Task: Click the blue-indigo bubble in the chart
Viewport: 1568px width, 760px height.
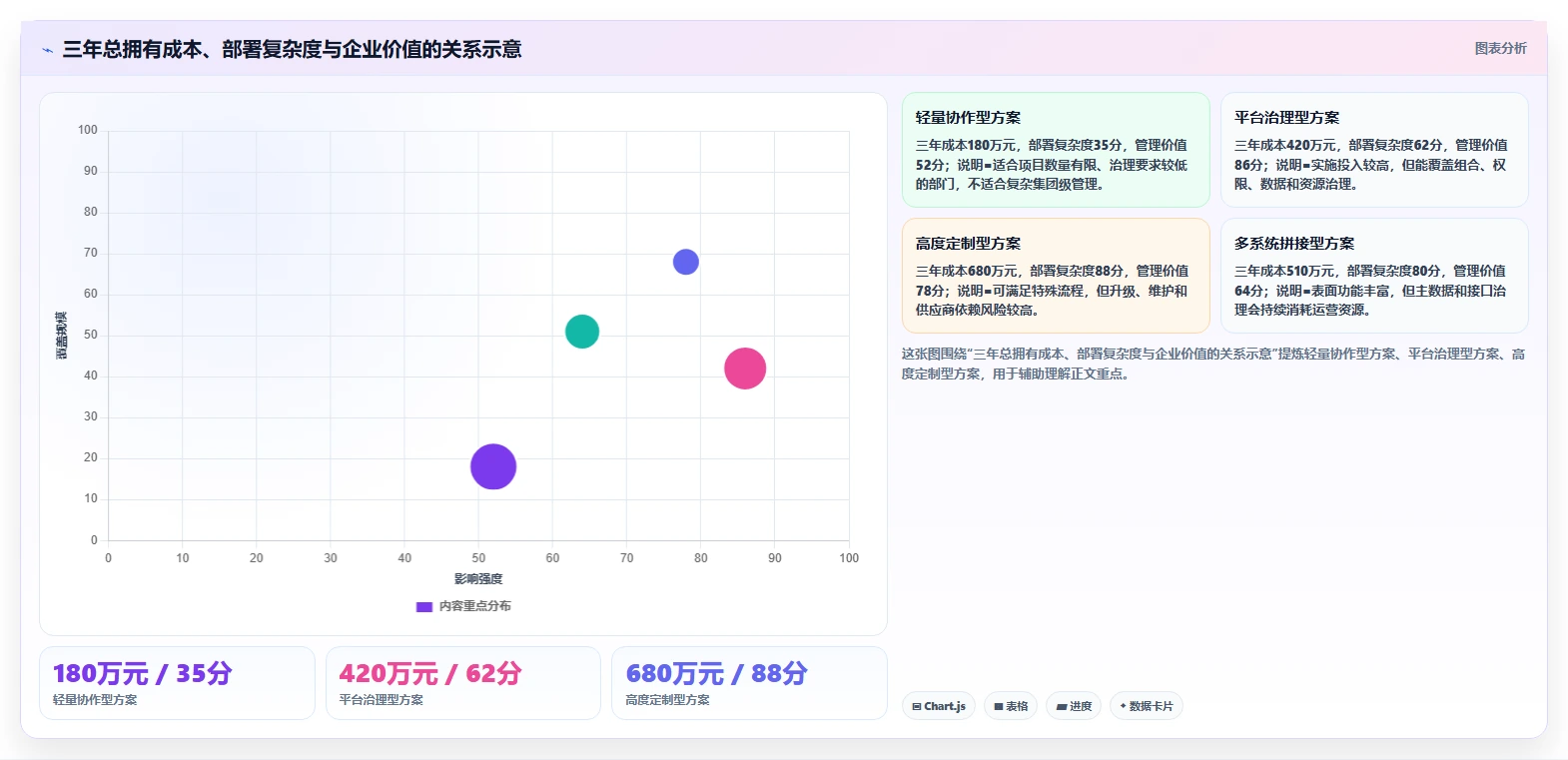Action: pyautogui.click(x=686, y=262)
